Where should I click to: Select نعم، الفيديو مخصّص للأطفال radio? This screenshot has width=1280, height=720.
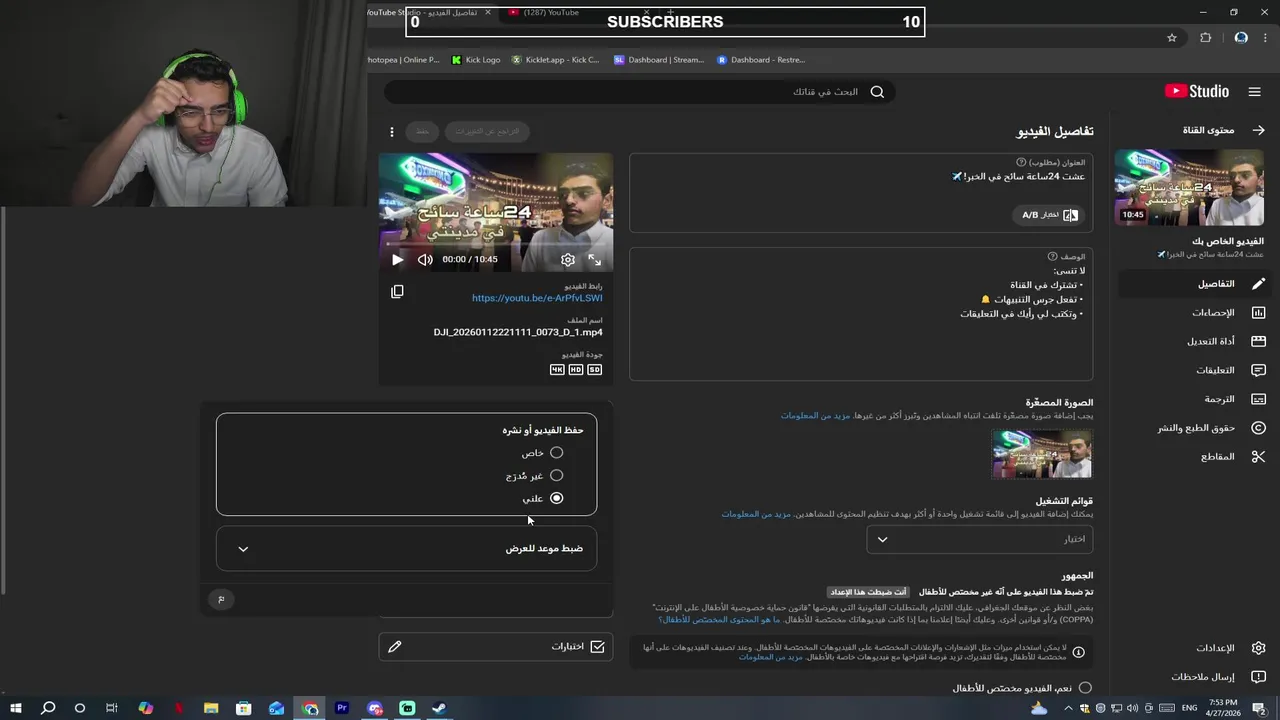(1085, 688)
